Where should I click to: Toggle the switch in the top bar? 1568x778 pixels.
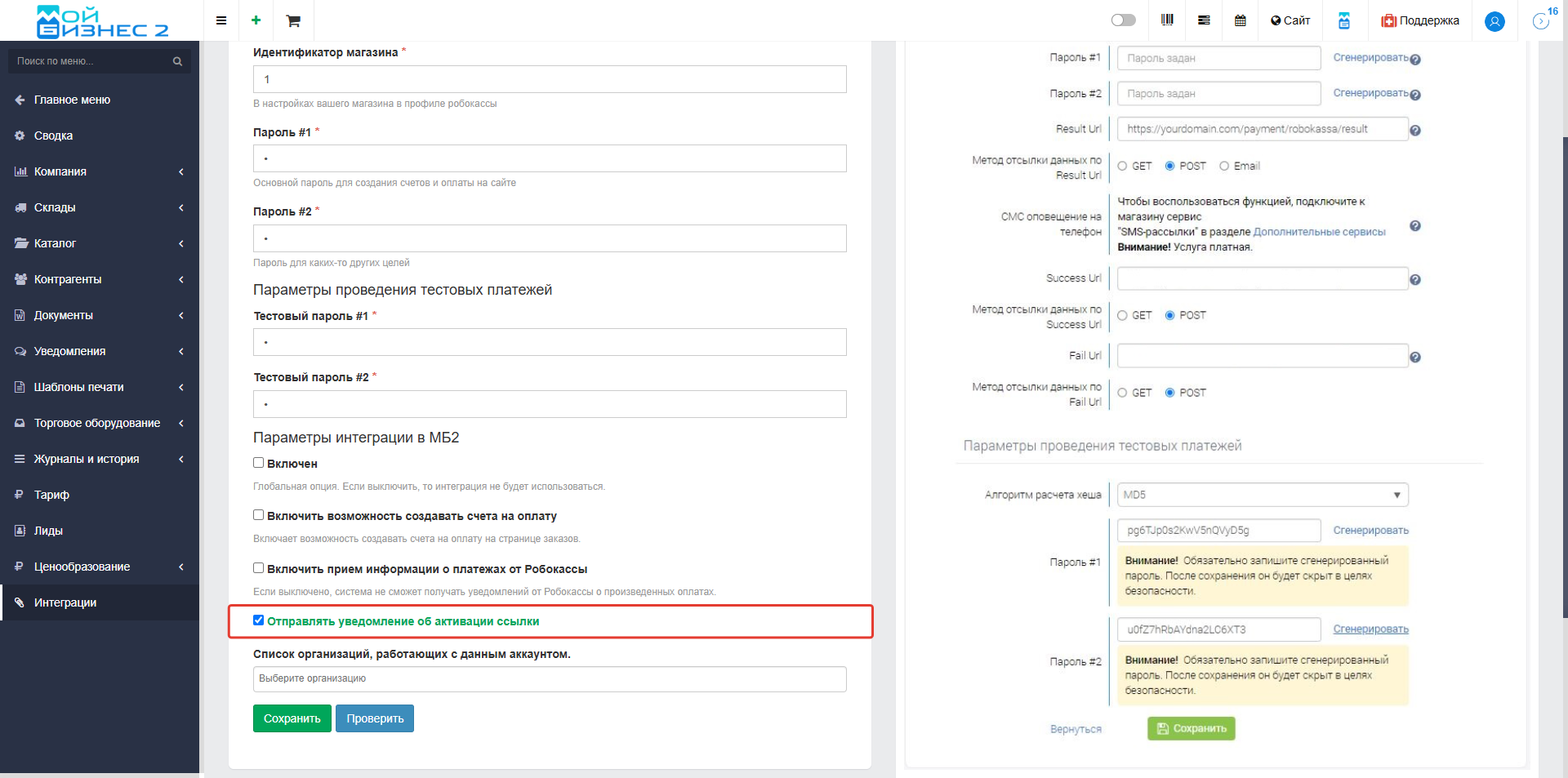click(x=1123, y=20)
